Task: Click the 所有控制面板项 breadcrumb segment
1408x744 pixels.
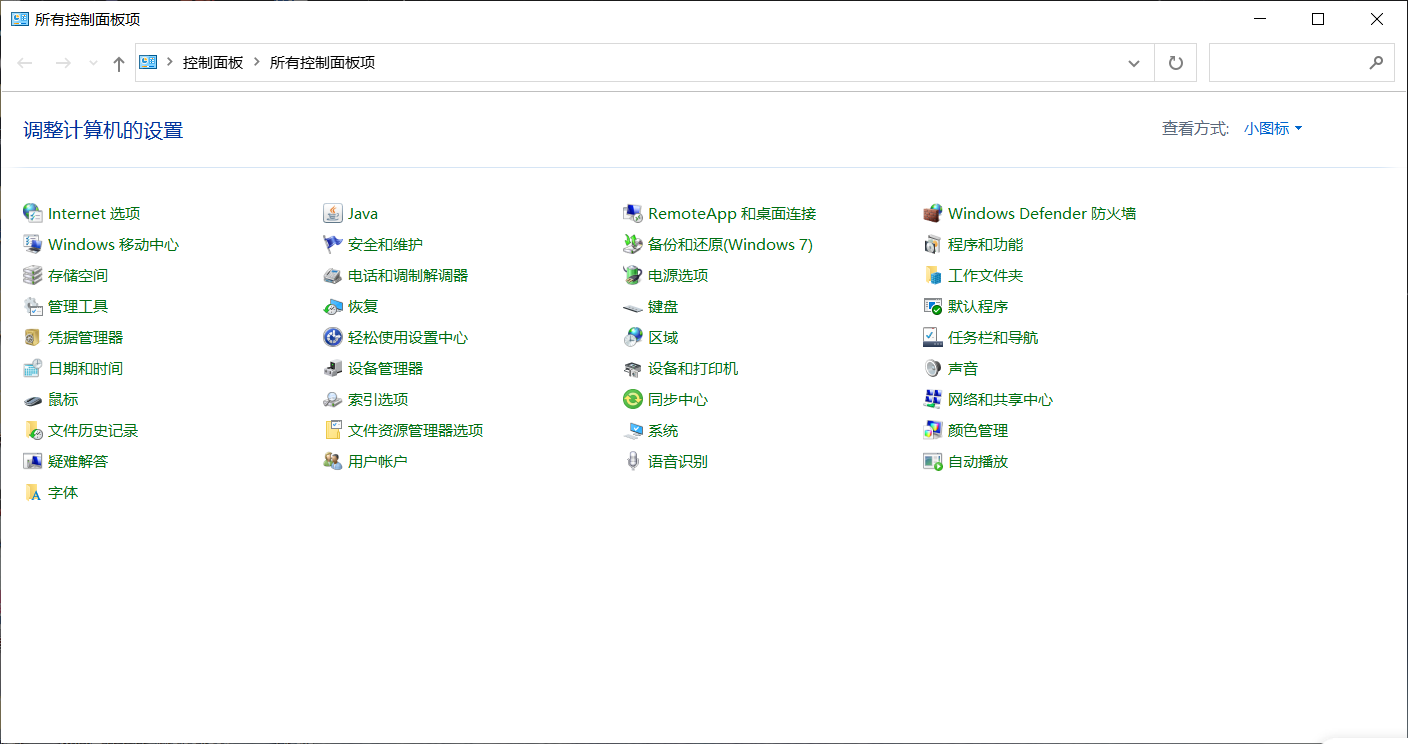Action: click(x=322, y=62)
